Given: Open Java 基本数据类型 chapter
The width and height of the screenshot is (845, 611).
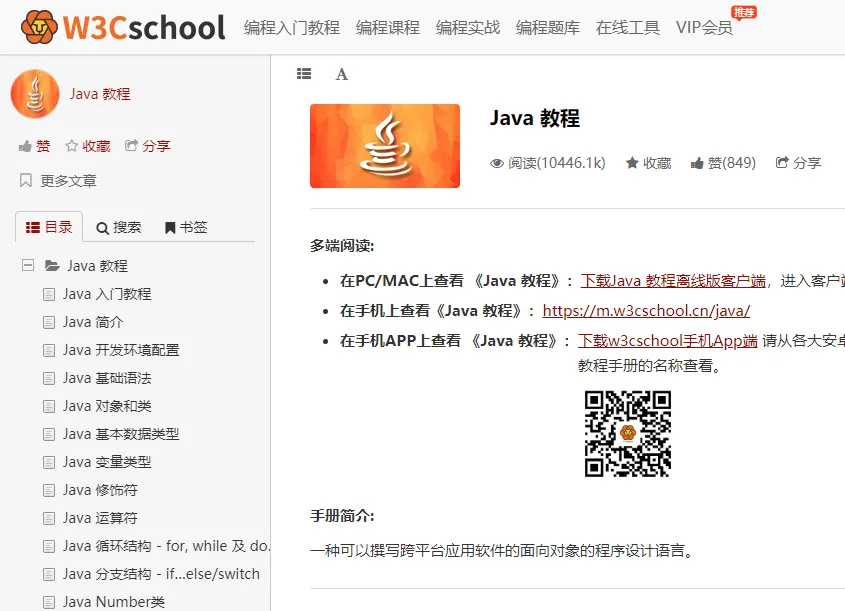Looking at the screenshot, I should tap(121, 434).
